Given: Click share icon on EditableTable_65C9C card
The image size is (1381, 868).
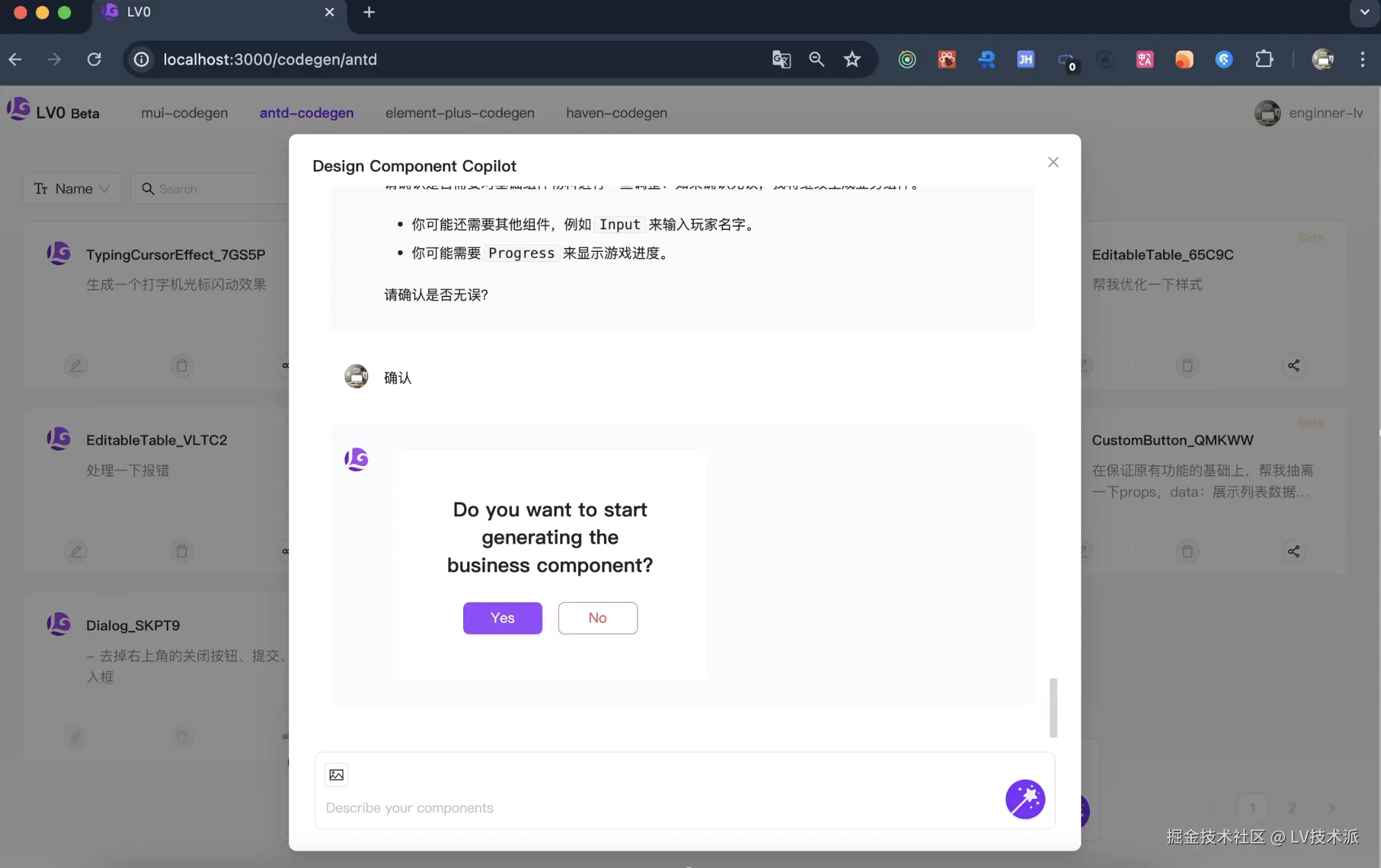Looking at the screenshot, I should 1293,366.
